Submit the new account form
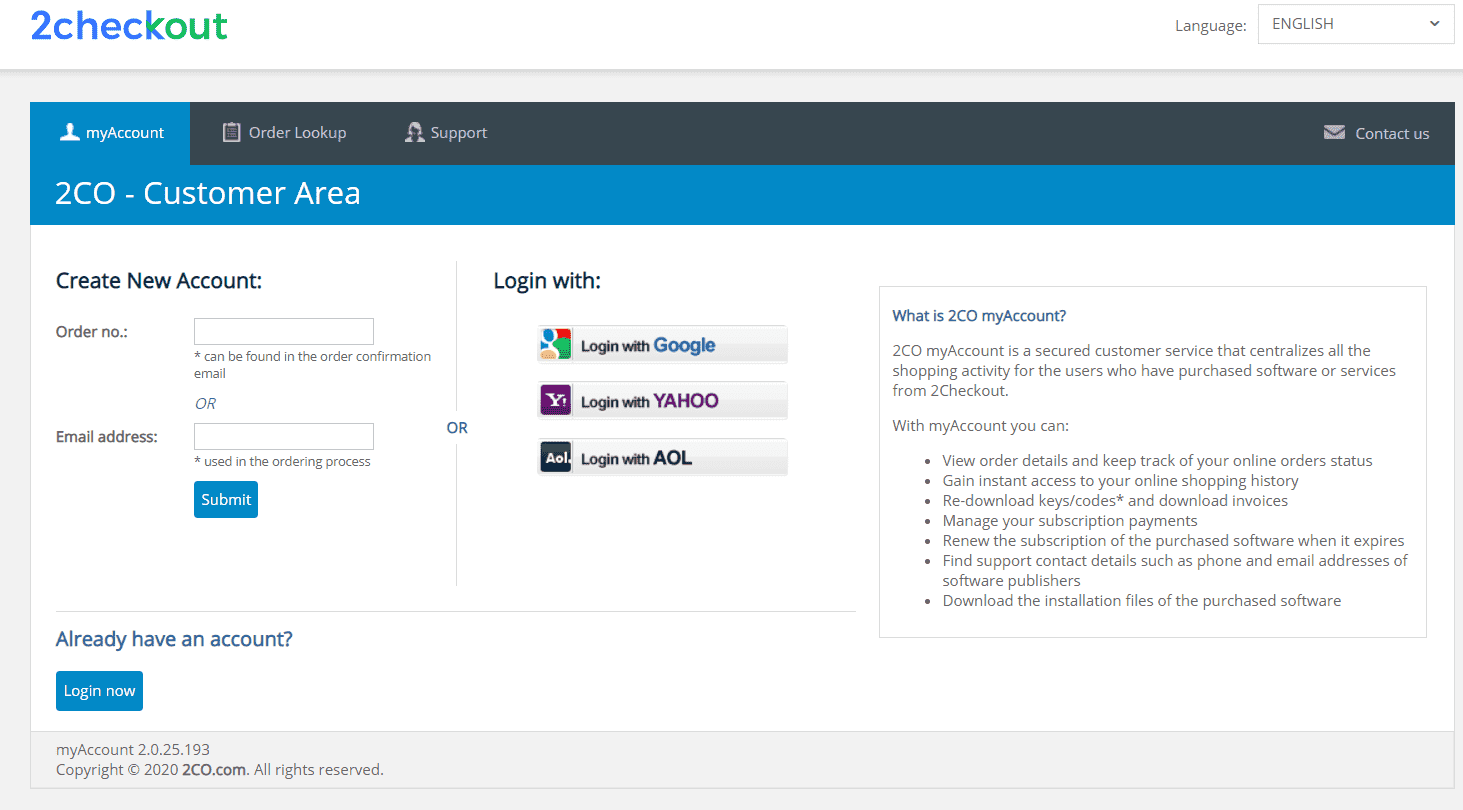Screen dimensions: 1463x810 click(225, 499)
